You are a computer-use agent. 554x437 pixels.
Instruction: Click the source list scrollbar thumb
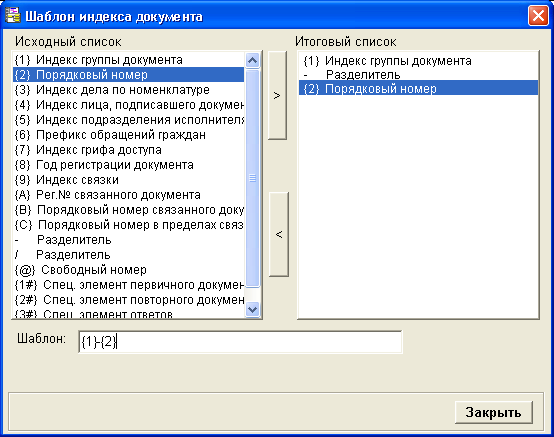[252, 178]
